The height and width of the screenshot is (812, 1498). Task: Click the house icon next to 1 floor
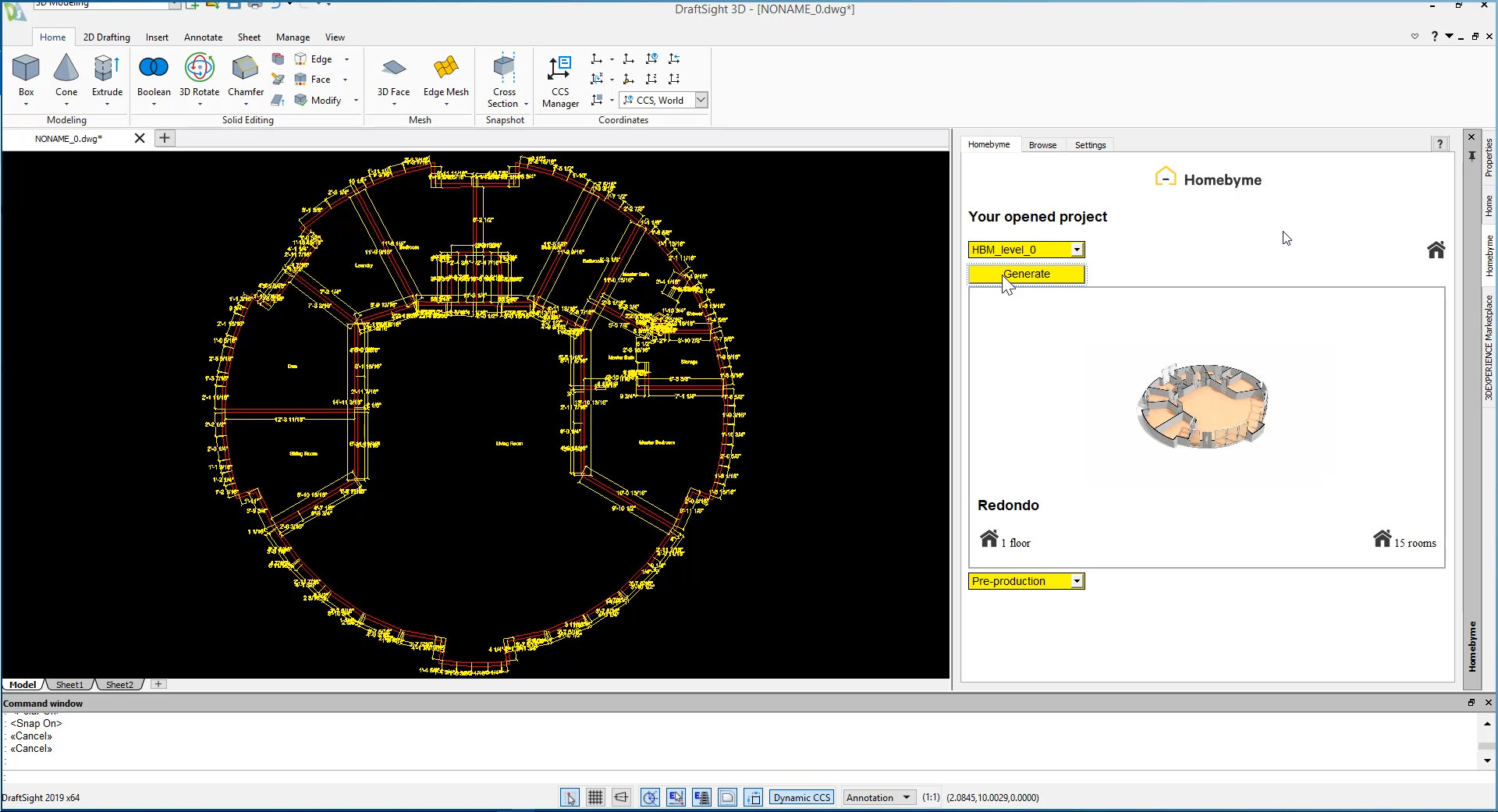989,538
